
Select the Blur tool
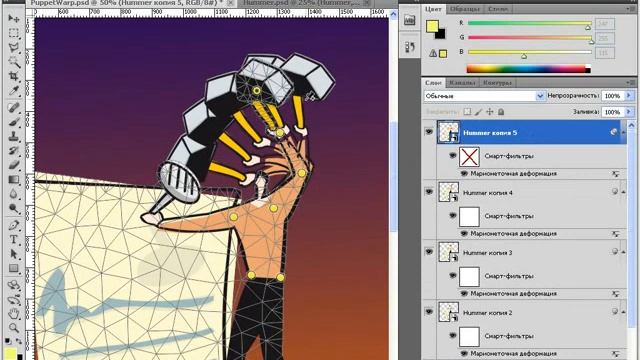(x=13, y=193)
